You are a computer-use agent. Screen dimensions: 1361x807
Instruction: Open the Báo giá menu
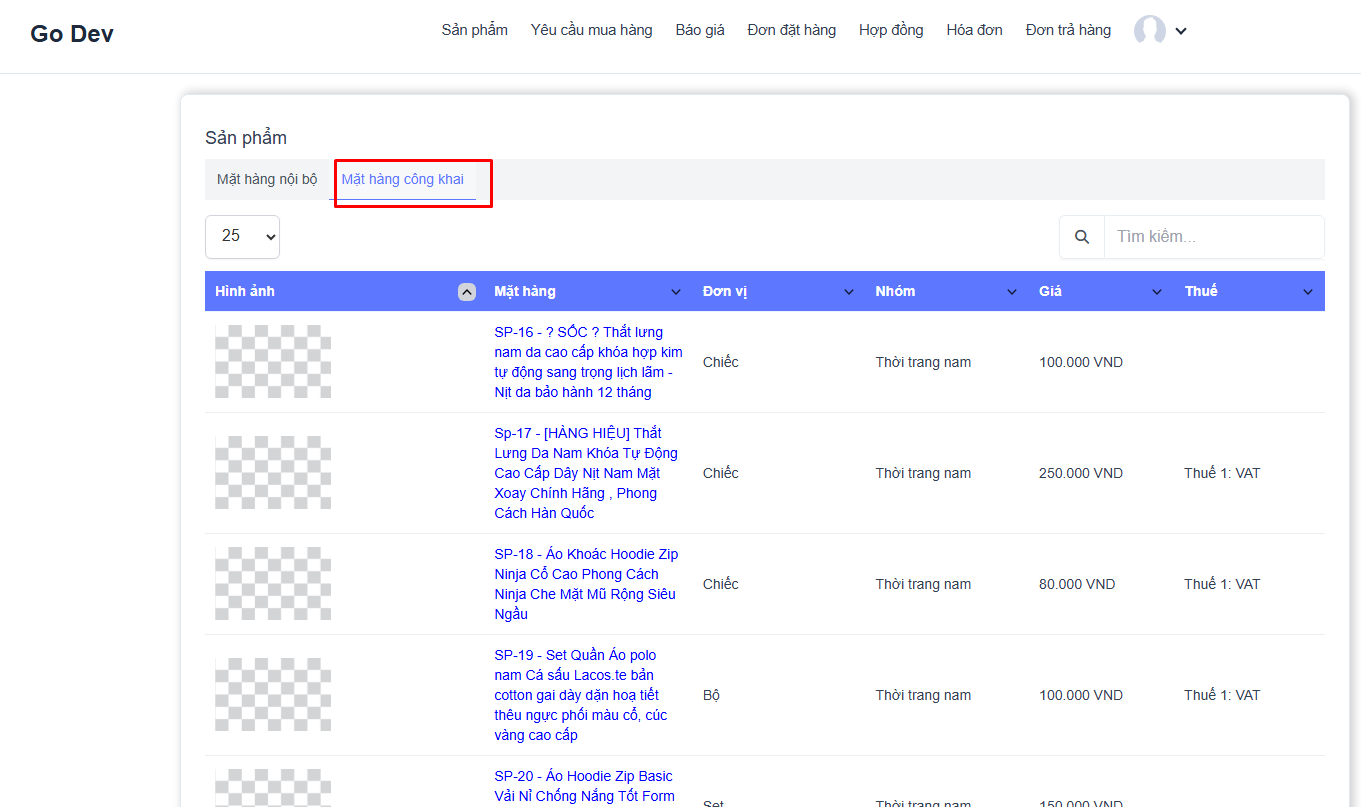tap(700, 30)
